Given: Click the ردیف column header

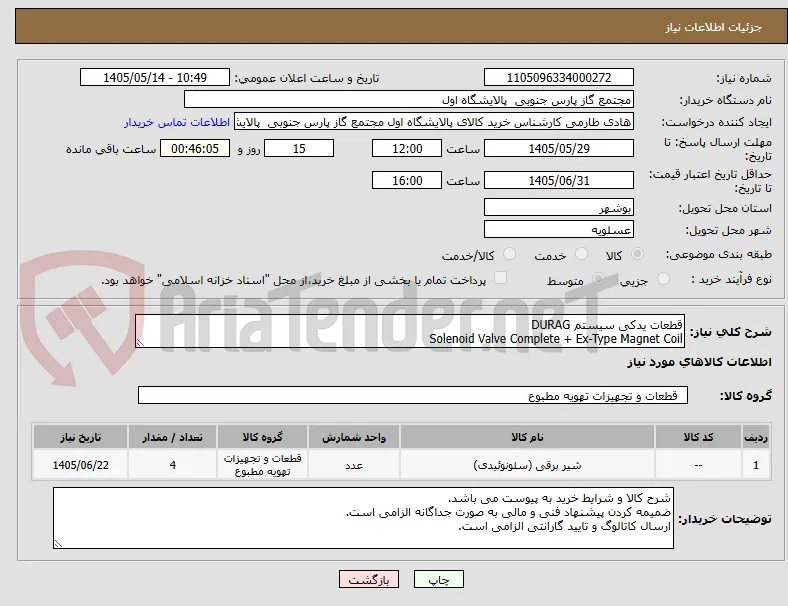Looking at the screenshot, I should 755,437.
